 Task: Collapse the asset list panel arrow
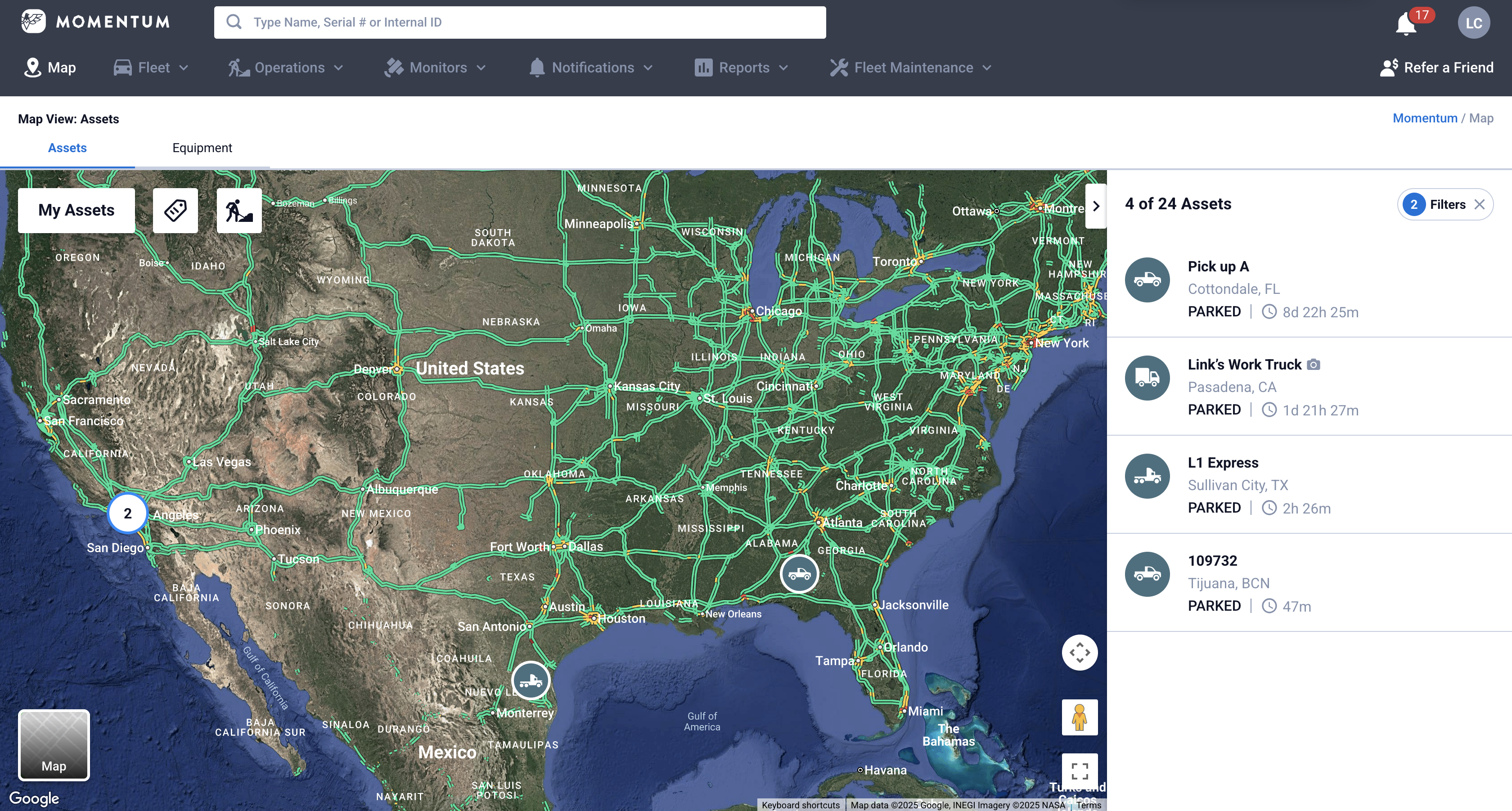[1095, 206]
